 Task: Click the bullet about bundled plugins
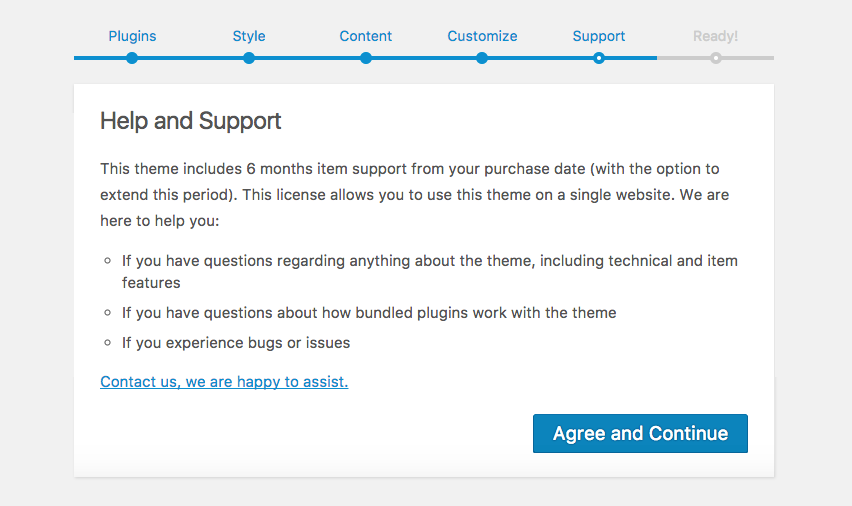369,313
